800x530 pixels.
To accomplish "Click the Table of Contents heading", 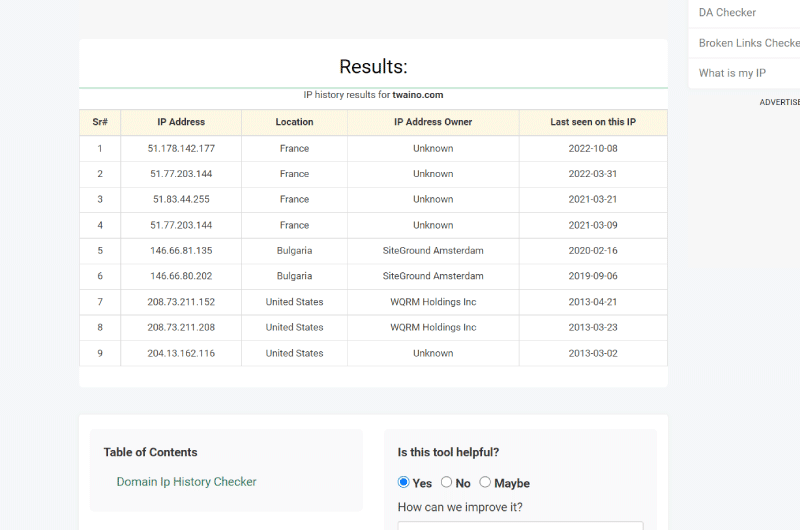I will point(151,452).
